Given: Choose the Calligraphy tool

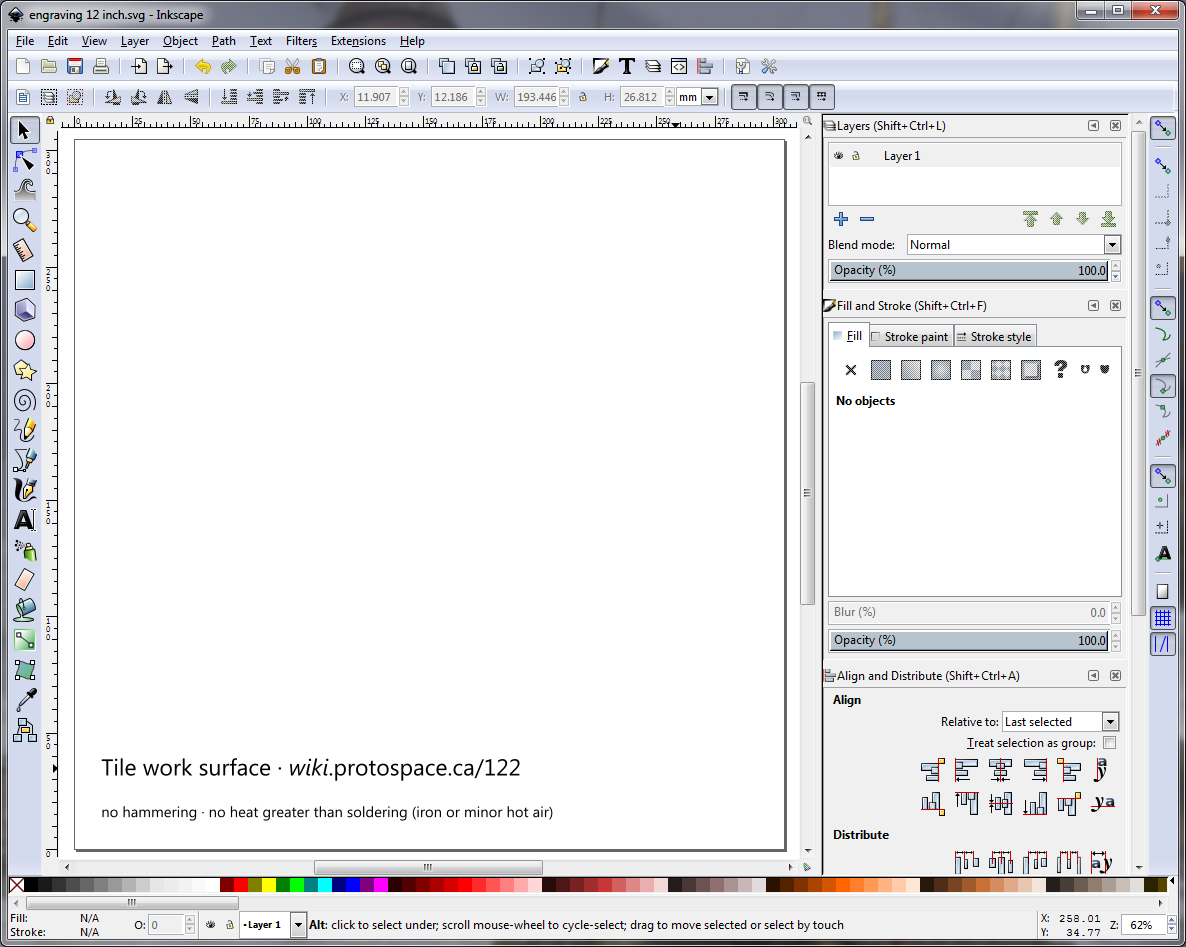Looking at the screenshot, I should (x=24, y=490).
